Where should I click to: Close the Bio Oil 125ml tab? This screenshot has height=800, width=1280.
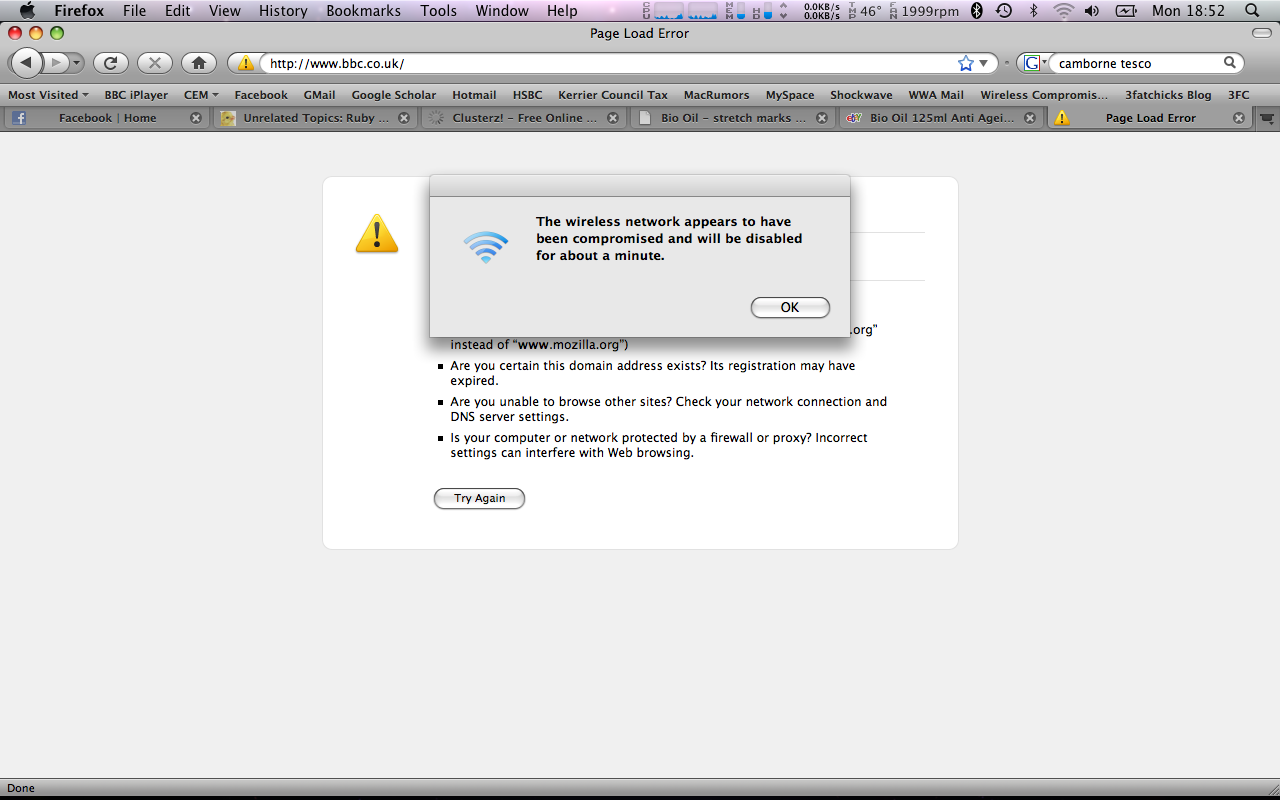coord(1031,118)
